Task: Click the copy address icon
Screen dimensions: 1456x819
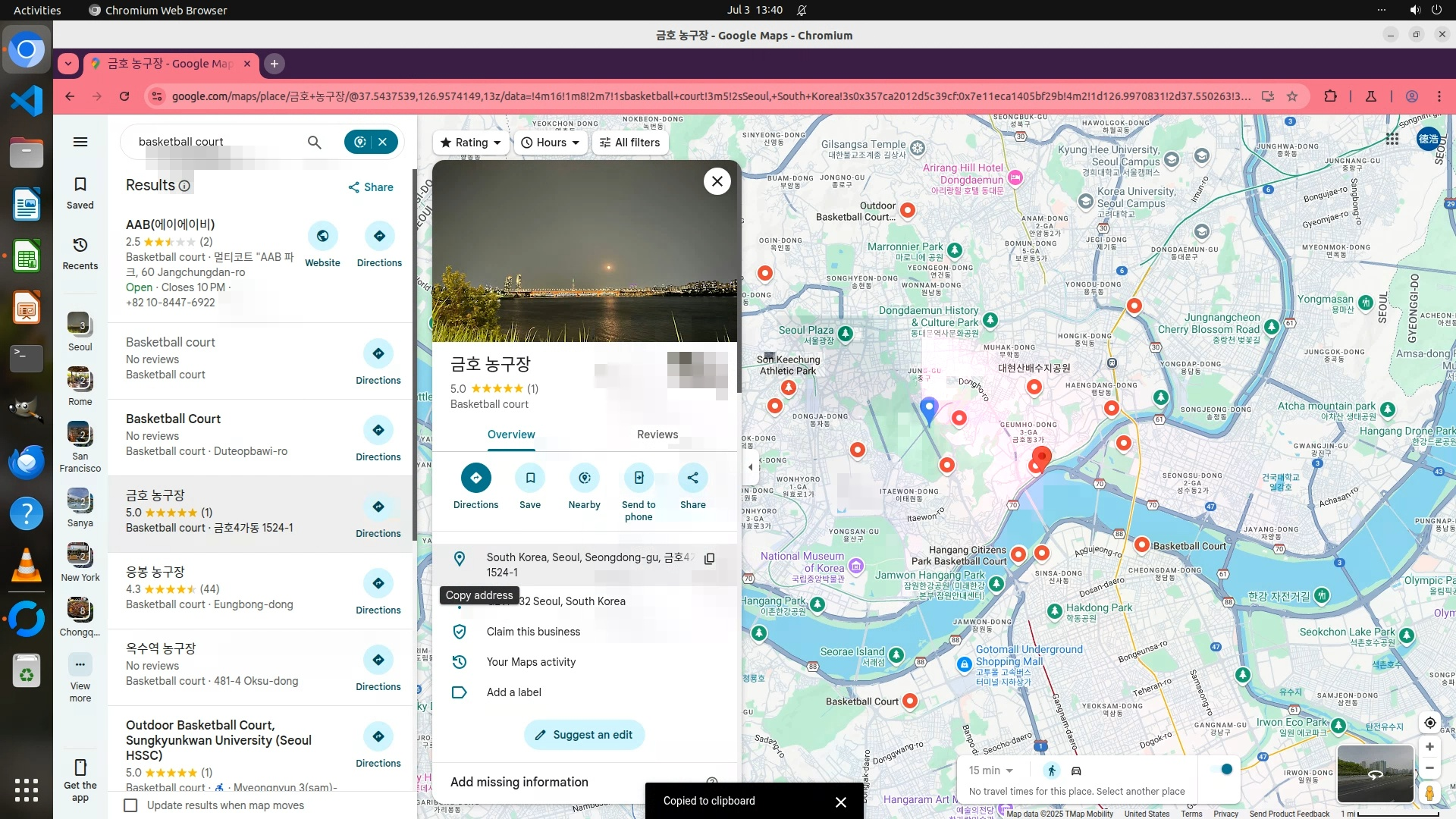Action: [x=709, y=559]
